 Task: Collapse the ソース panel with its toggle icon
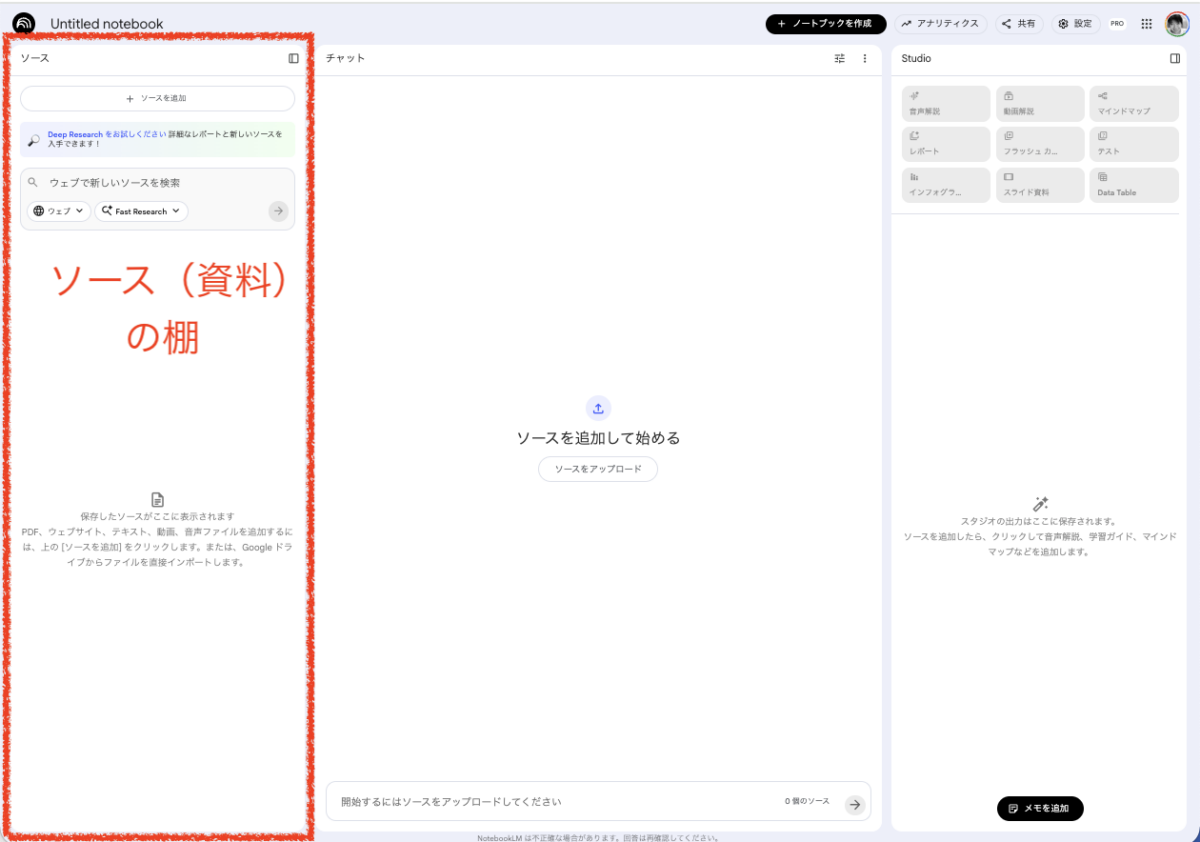click(293, 58)
